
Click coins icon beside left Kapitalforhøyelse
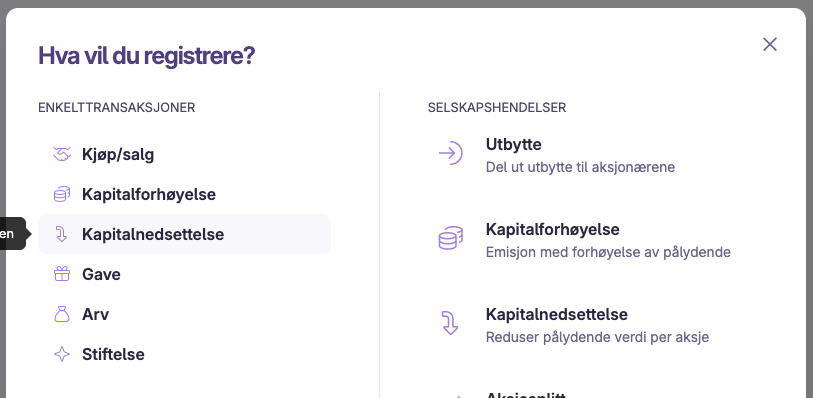[62, 194]
